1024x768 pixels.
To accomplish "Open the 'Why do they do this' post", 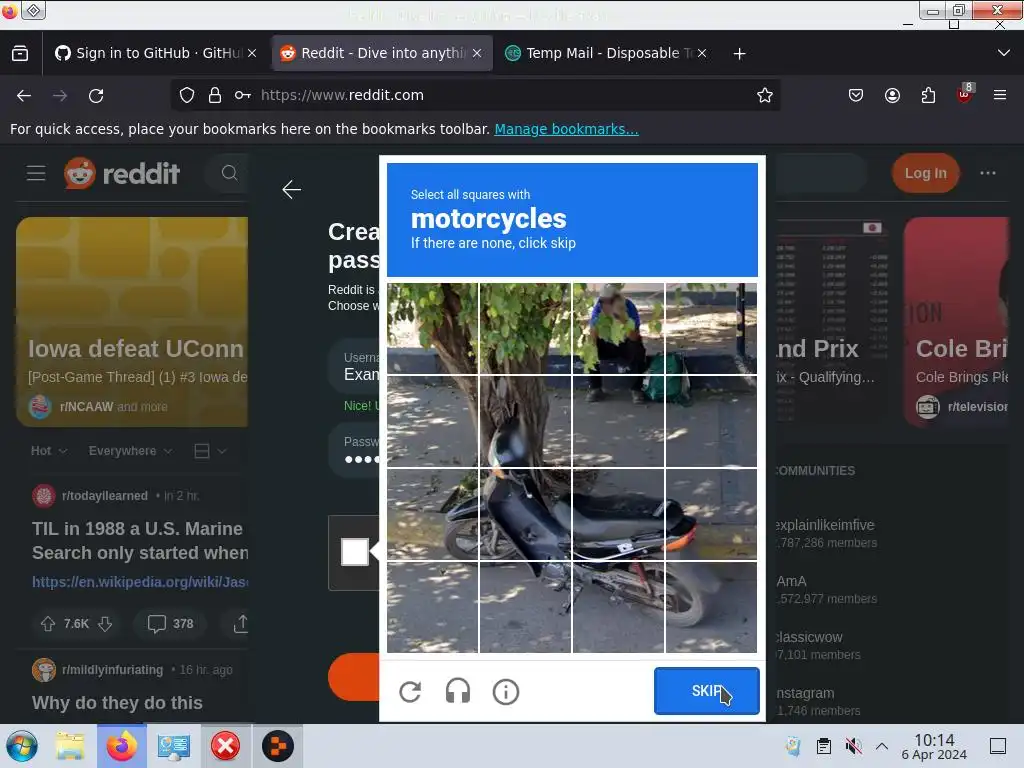I will (x=117, y=703).
